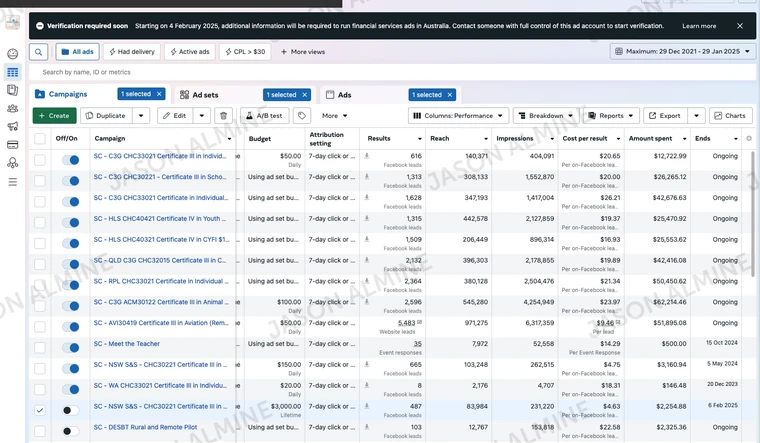Viewport: 760px width, 443px height.
Task: Clear the Ad sets 1 selected filter
Action: pos(304,95)
